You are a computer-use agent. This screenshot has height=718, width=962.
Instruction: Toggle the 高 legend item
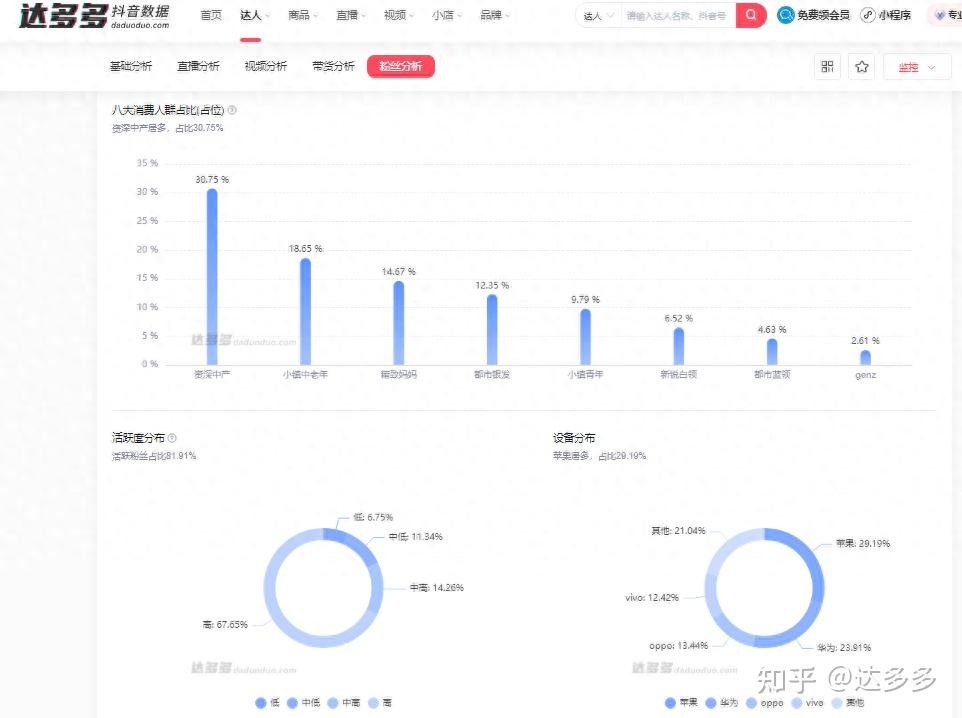click(380, 703)
